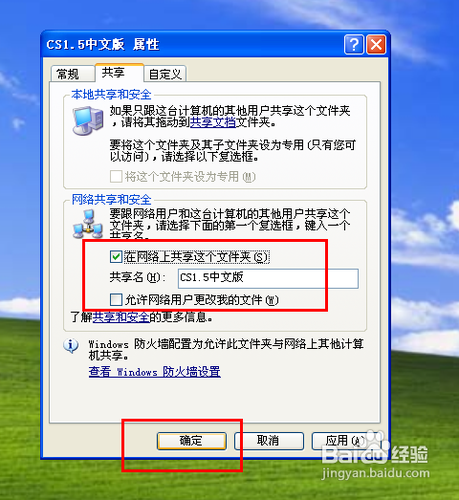The image size is (459, 500).
Task: Click the help question mark title bar icon
Action: pyautogui.click(x=354, y=44)
